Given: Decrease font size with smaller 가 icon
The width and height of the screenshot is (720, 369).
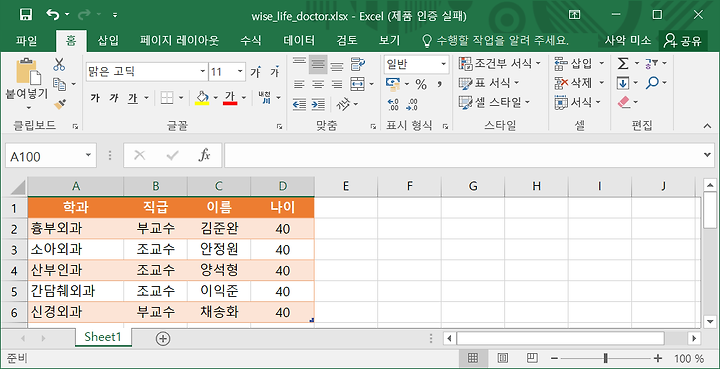Looking at the screenshot, I should pyautogui.click(x=275, y=72).
